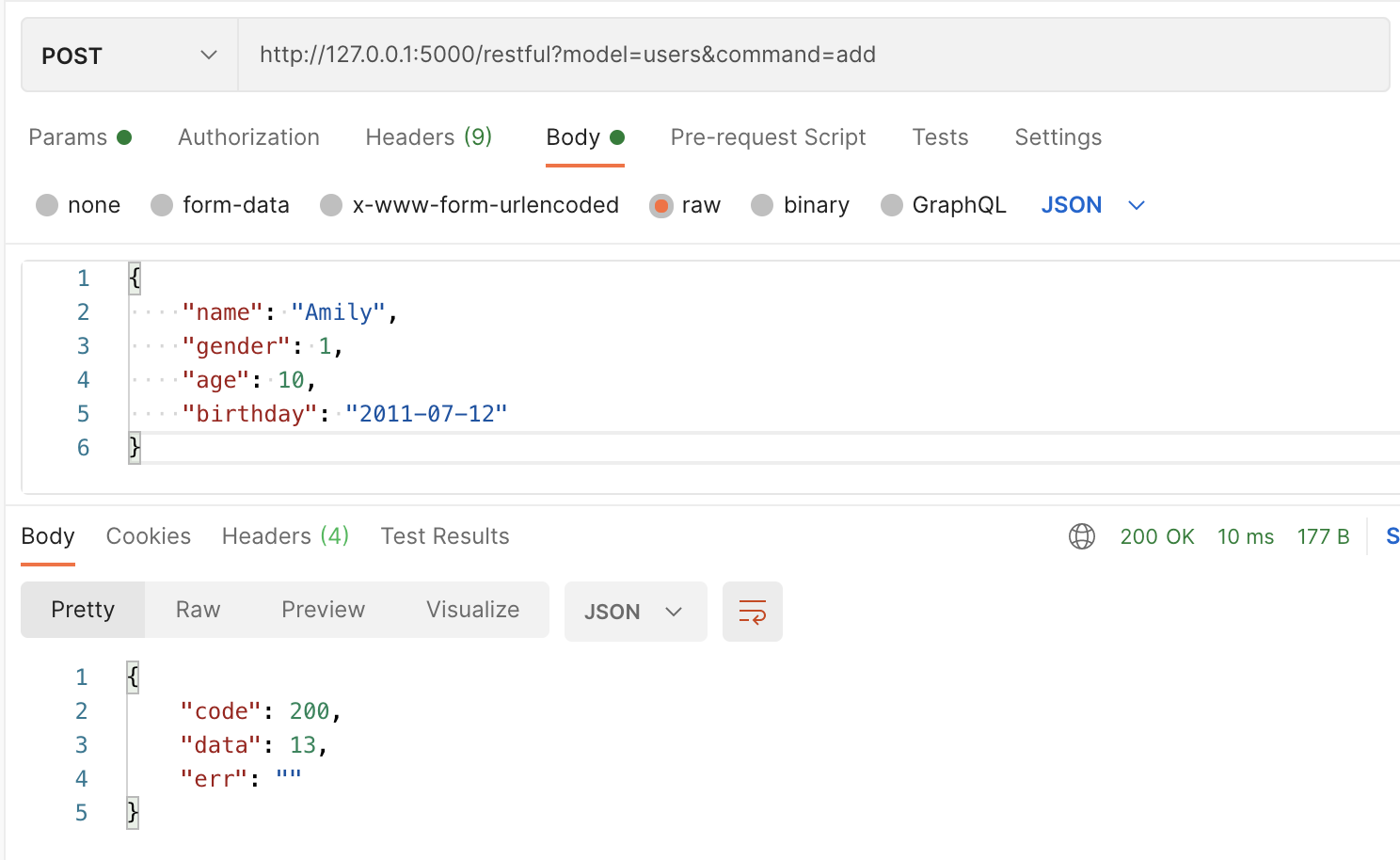
Task: Open the response Headers (4) tab
Action: pos(285,536)
